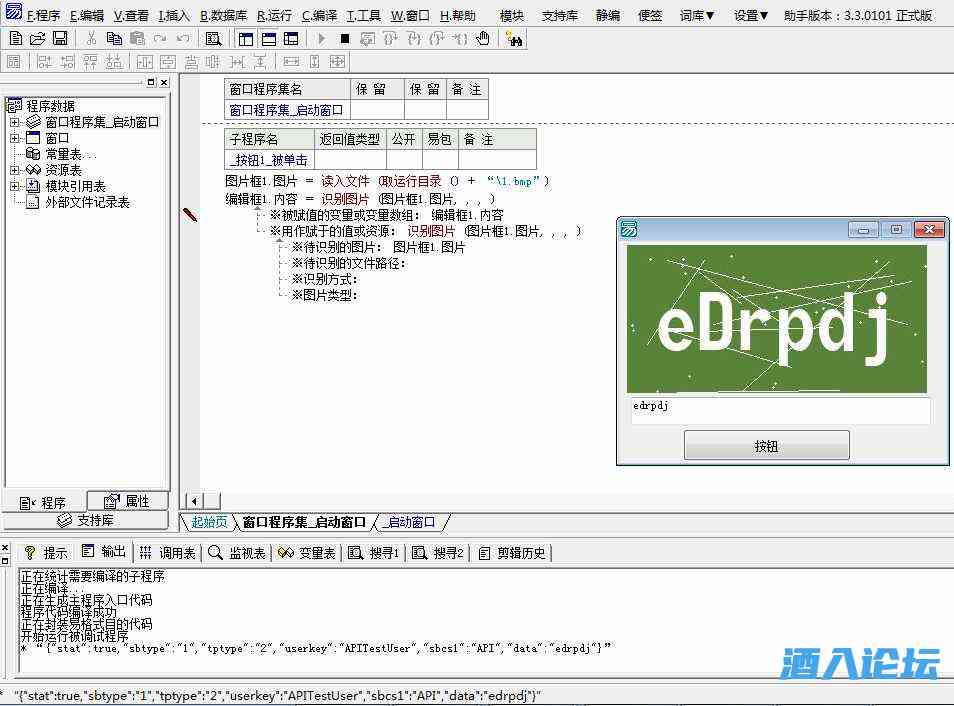
Task: Click the hand breakpoint icon in toolbar
Action: [483, 39]
